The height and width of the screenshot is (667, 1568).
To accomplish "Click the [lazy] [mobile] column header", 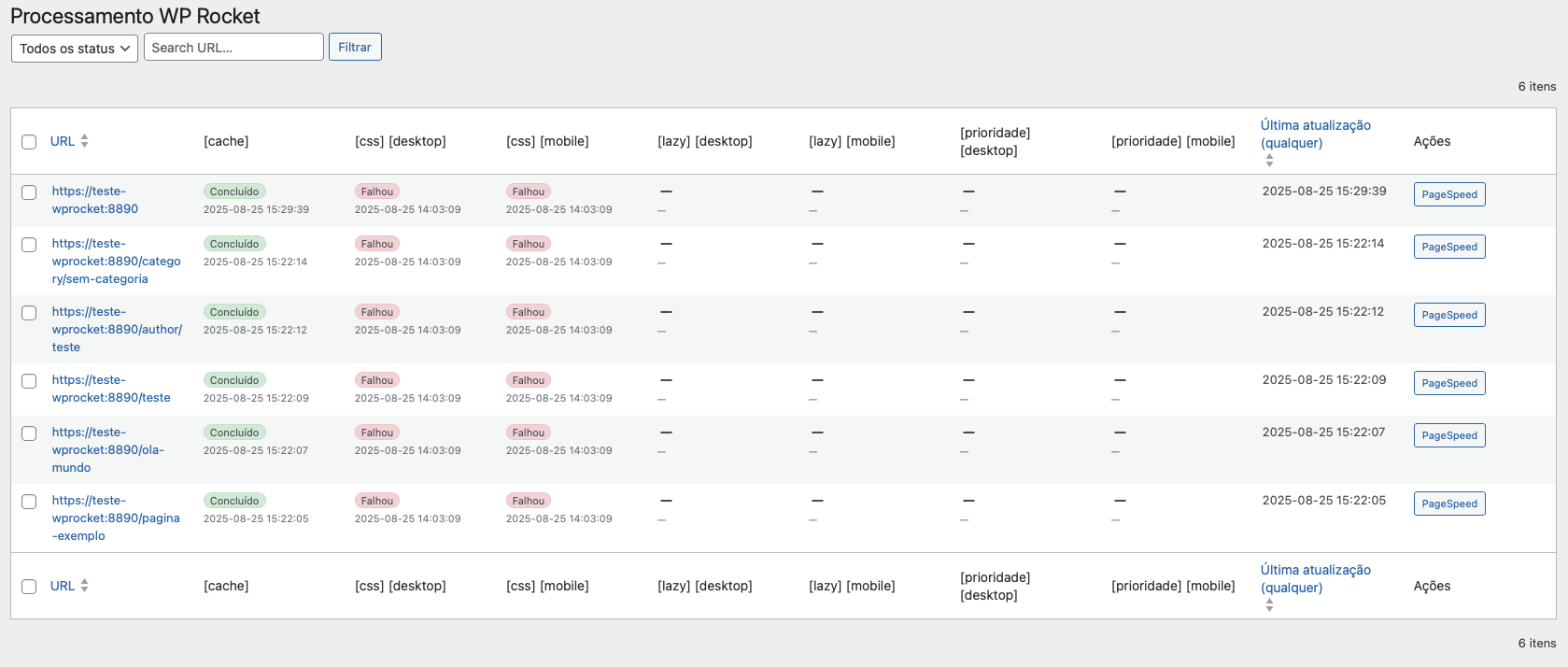I will tap(852, 141).
